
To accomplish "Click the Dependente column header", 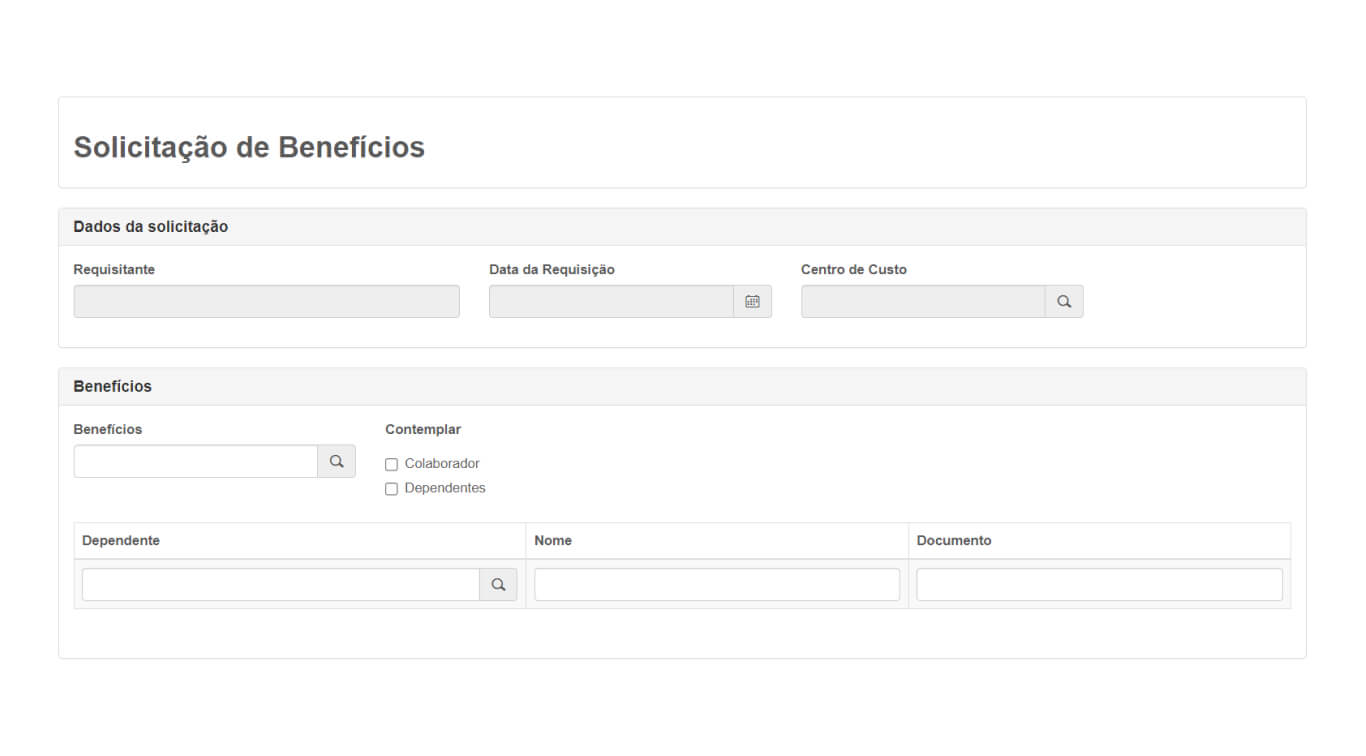I will click(x=121, y=540).
